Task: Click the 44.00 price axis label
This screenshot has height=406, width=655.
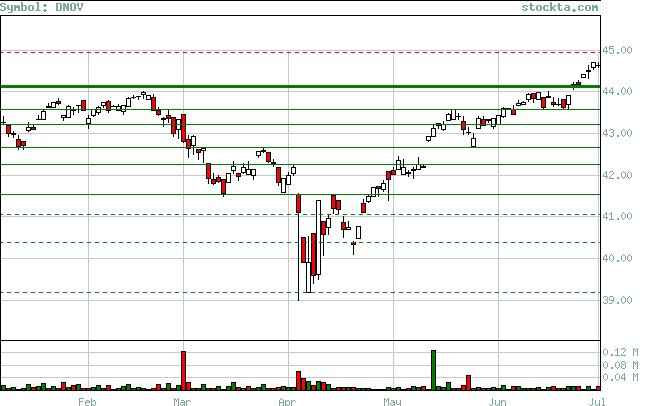Action: (x=617, y=91)
